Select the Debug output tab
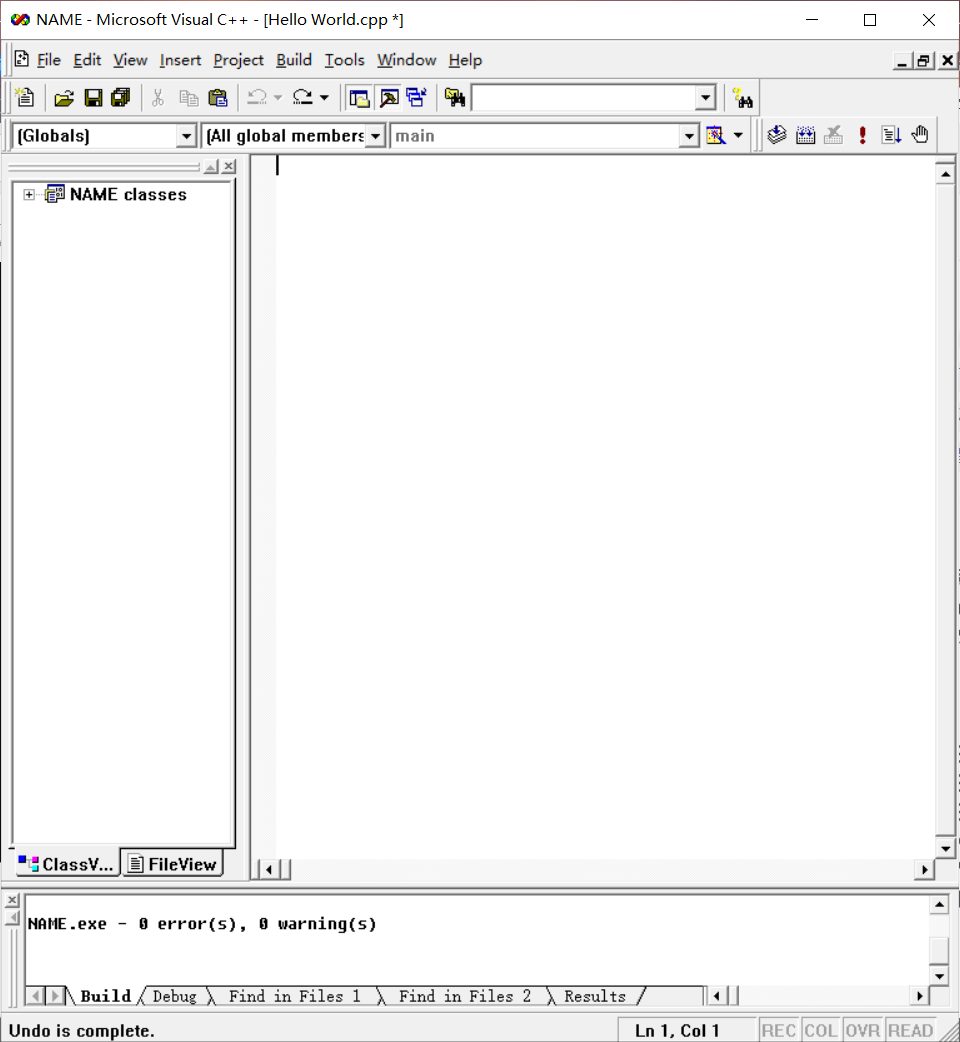This screenshot has height=1042, width=960. 175,996
